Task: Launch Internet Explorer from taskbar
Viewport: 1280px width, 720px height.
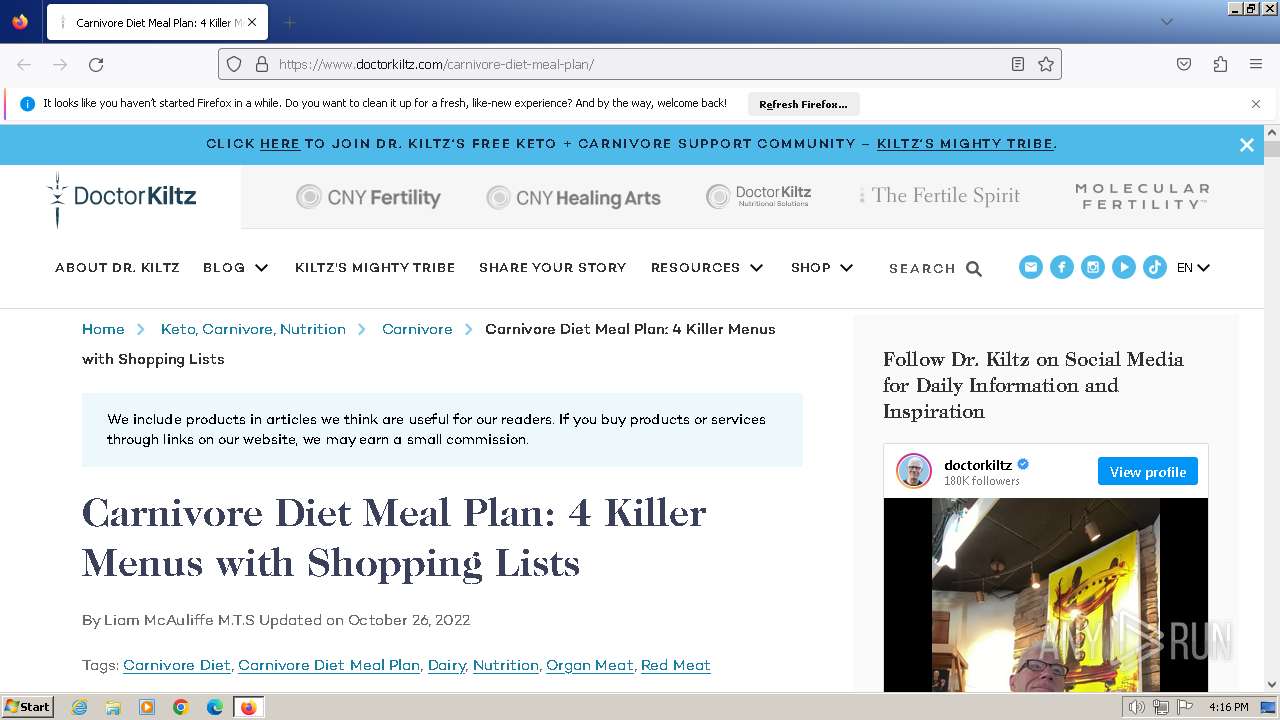Action: 79,707
